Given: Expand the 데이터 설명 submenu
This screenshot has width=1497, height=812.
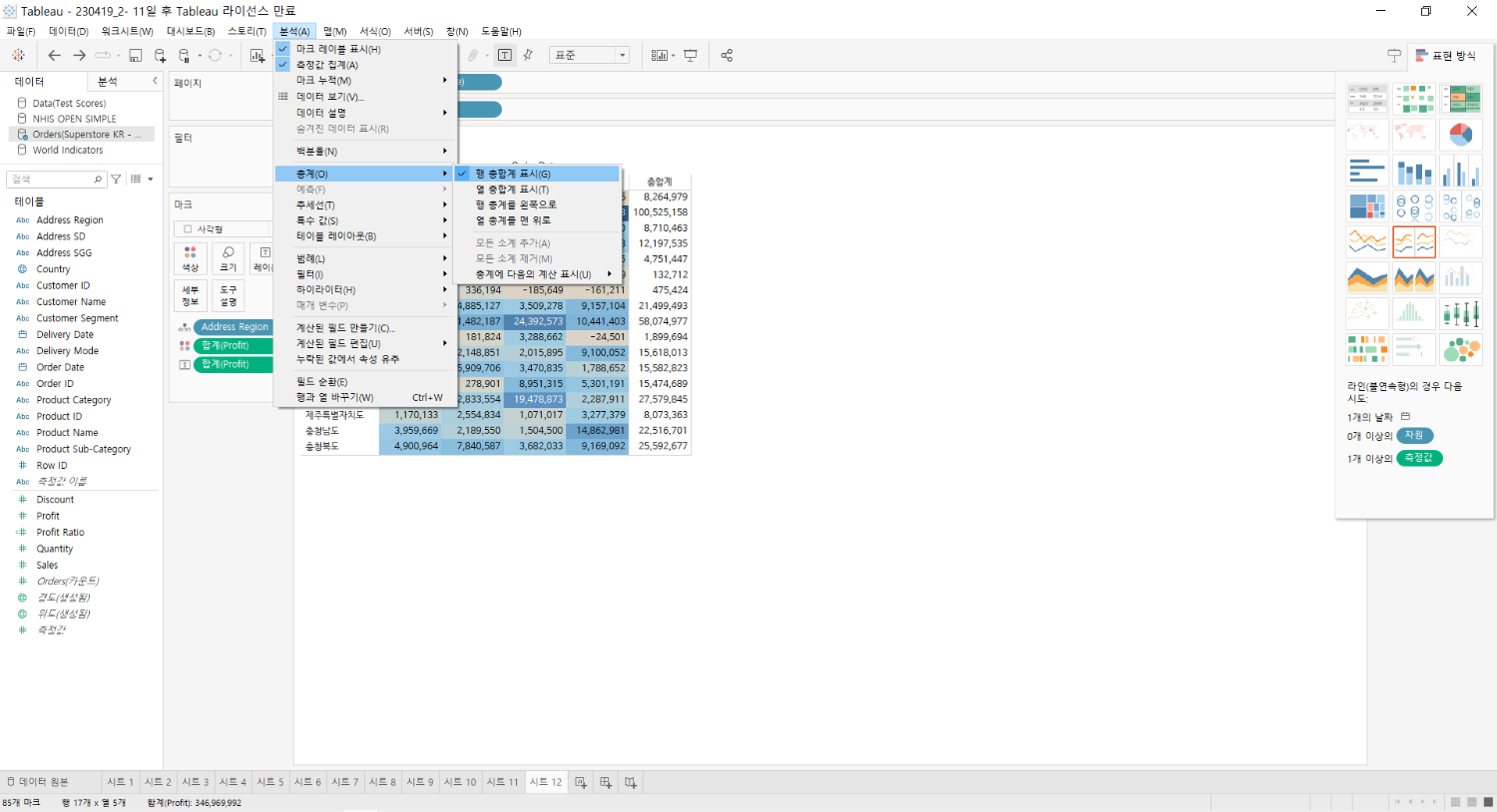Looking at the screenshot, I should 365,113.
